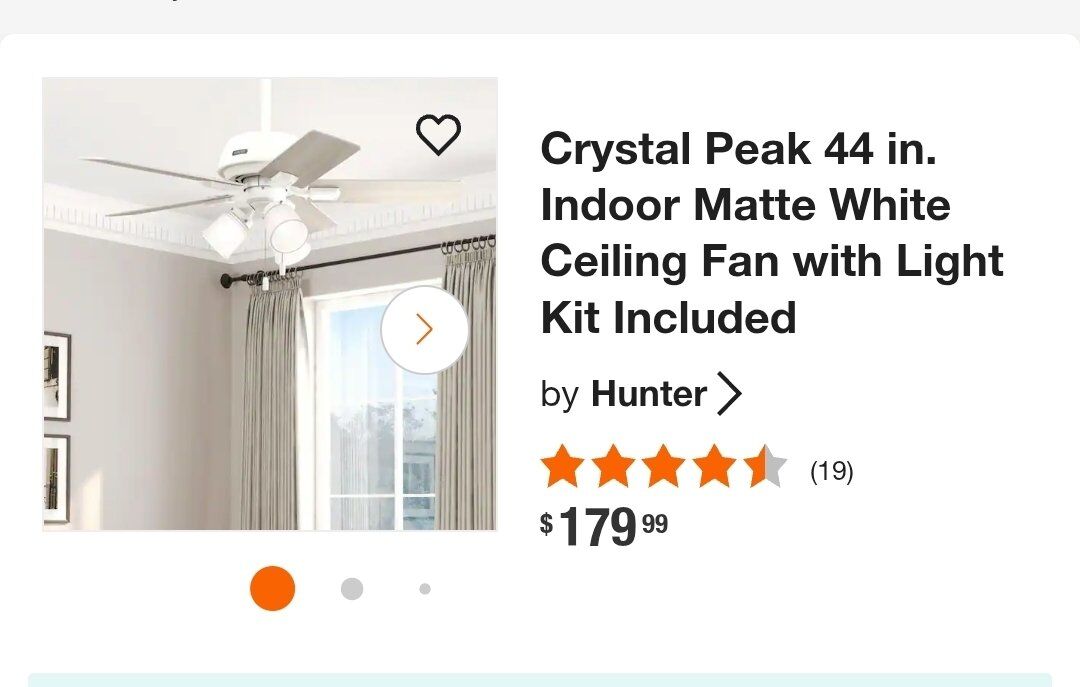This screenshot has height=687, width=1080.
Task: Open the (19) reviews count
Action: tap(831, 471)
